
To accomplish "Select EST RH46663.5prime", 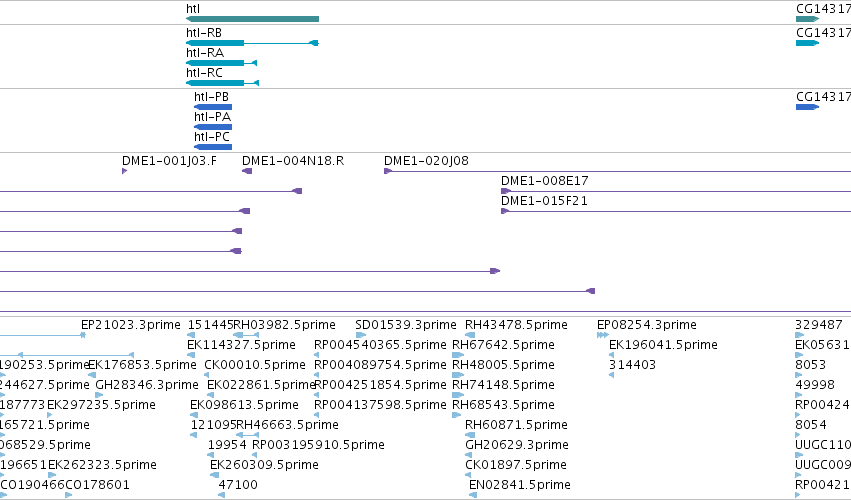I will click(x=288, y=425).
